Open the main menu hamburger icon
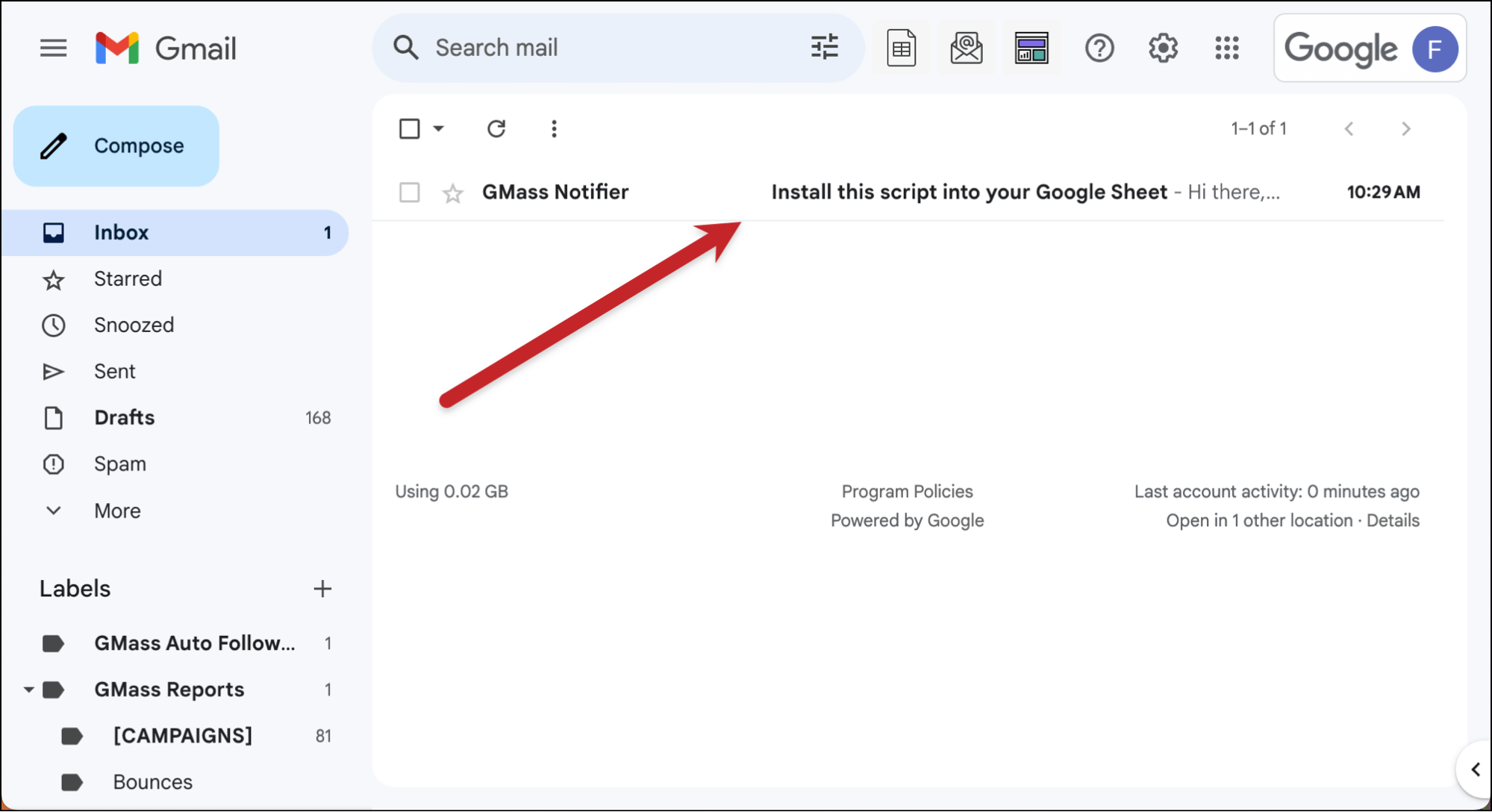Screen dimensions: 1492x812 coord(53,49)
